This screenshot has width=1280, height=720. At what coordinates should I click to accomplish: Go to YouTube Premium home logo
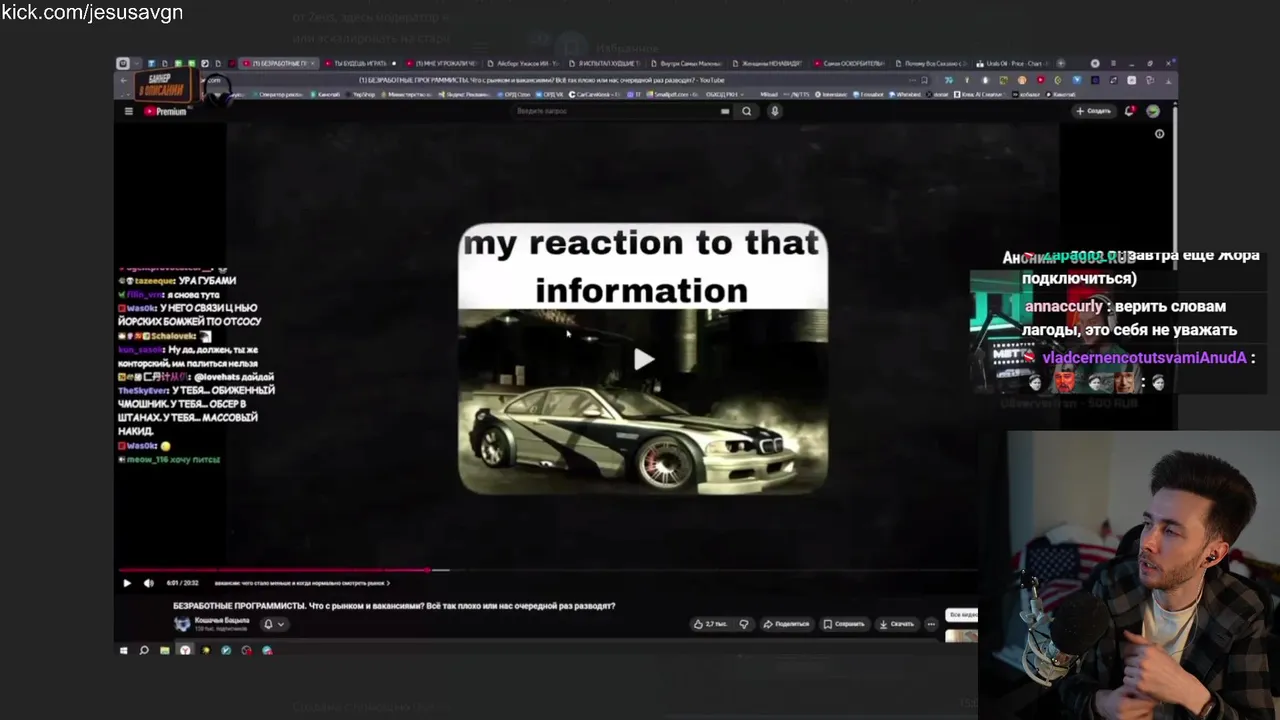tap(166, 111)
